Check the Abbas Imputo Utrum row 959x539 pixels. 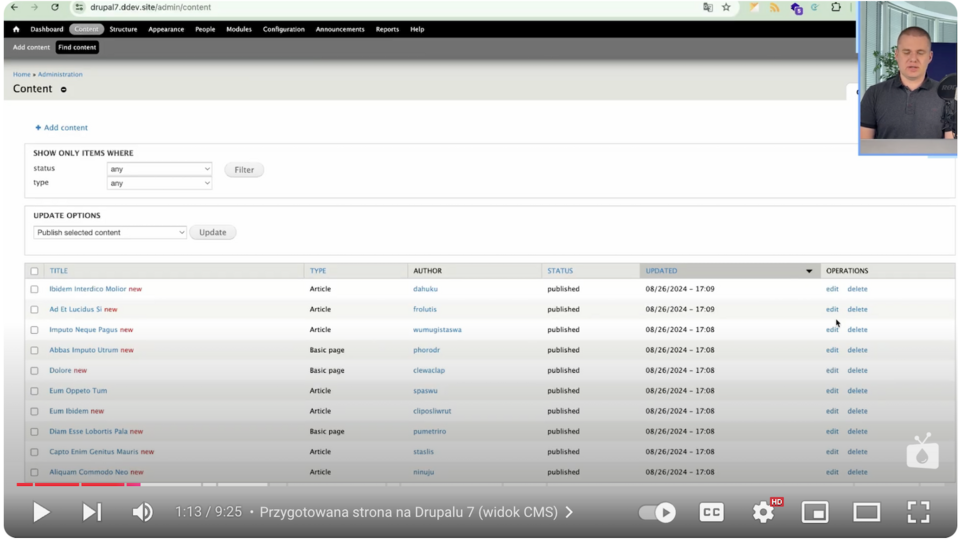click(34, 351)
